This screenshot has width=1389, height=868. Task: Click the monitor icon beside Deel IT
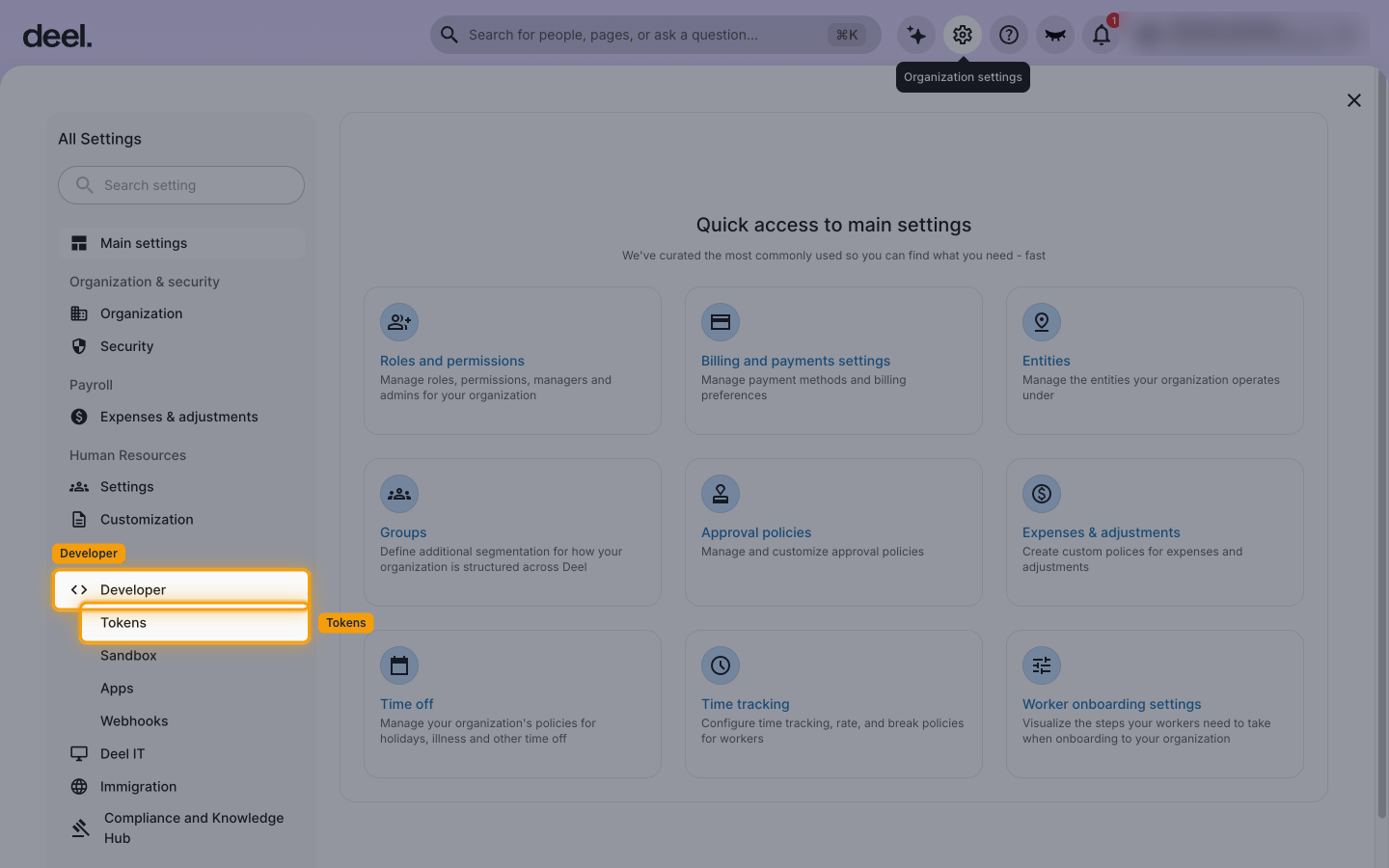(x=79, y=754)
